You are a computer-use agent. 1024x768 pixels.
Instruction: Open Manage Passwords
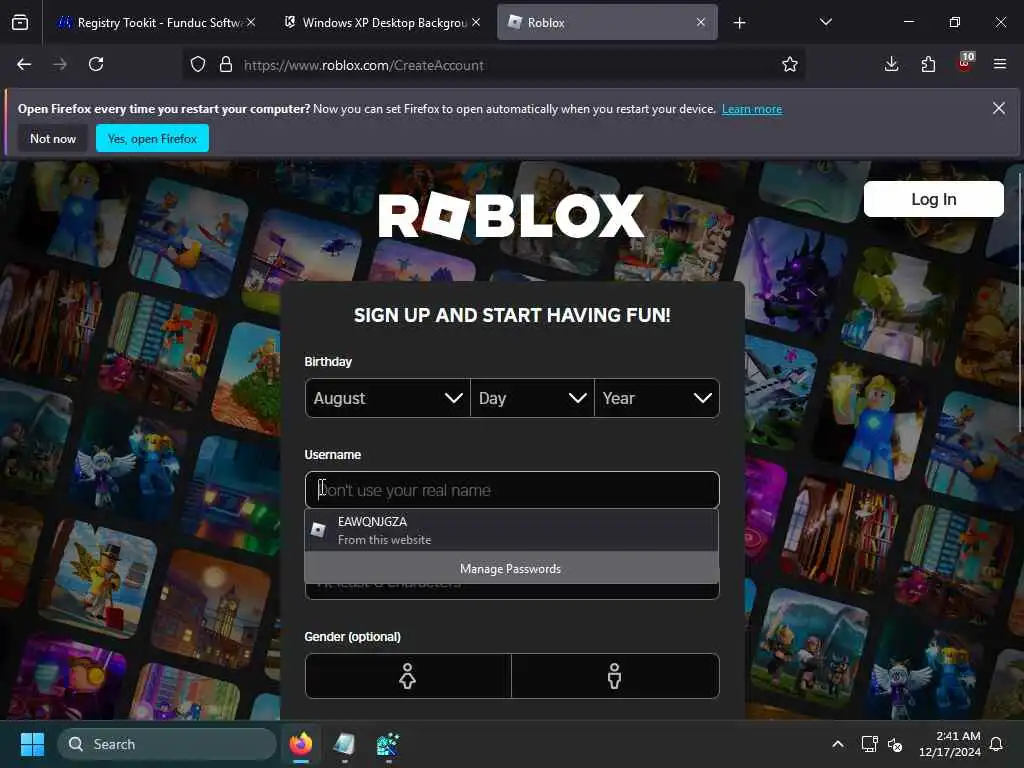click(x=511, y=568)
